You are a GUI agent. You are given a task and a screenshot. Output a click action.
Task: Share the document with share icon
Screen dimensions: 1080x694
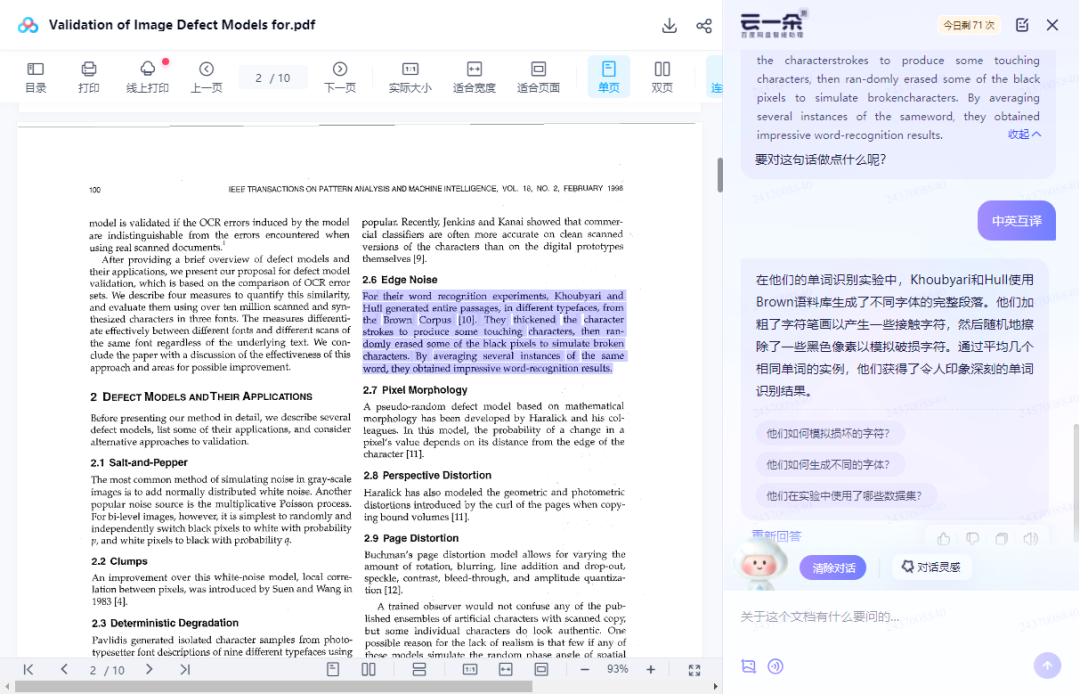[x=704, y=26]
